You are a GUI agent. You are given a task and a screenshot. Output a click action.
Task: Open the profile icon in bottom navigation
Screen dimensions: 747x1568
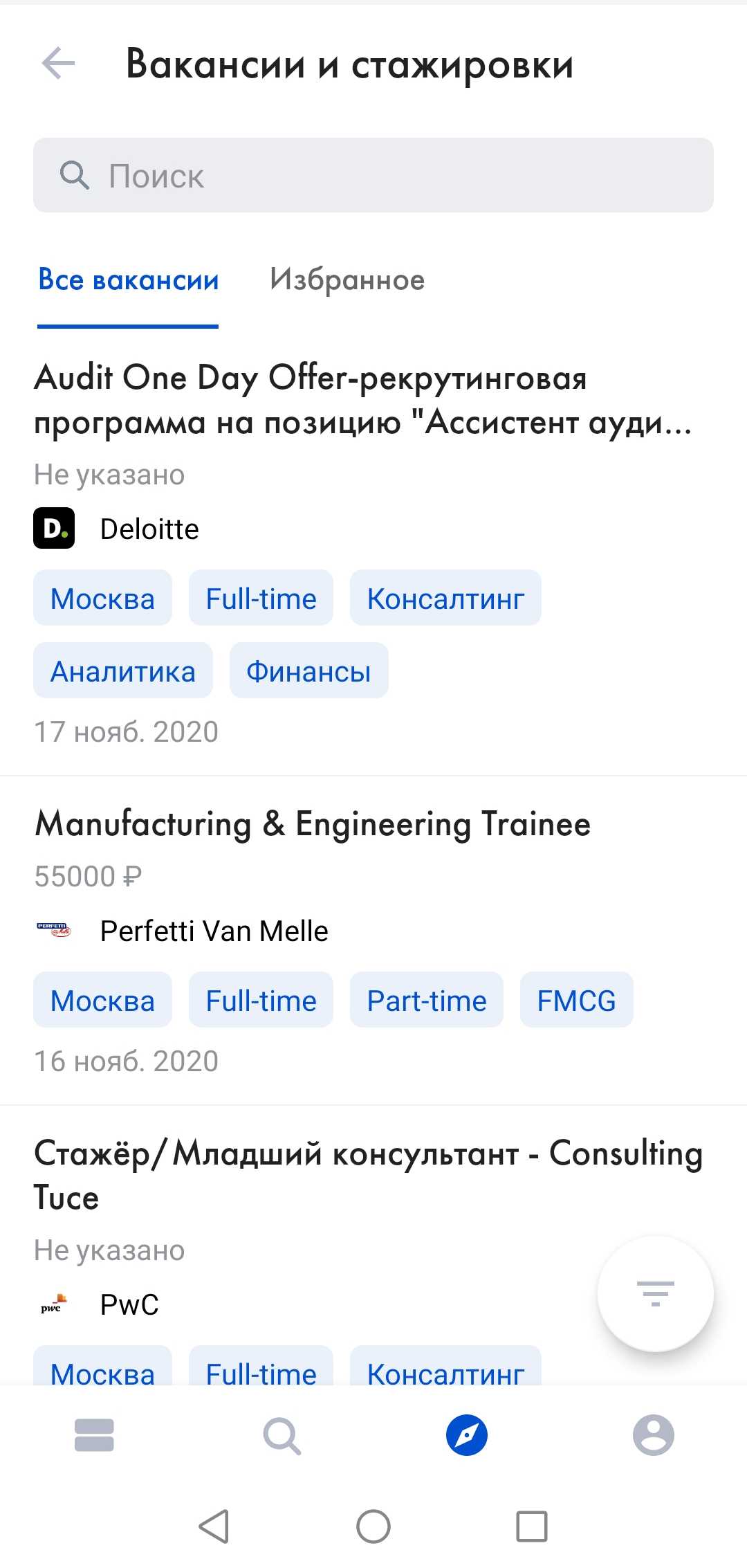click(x=653, y=1435)
